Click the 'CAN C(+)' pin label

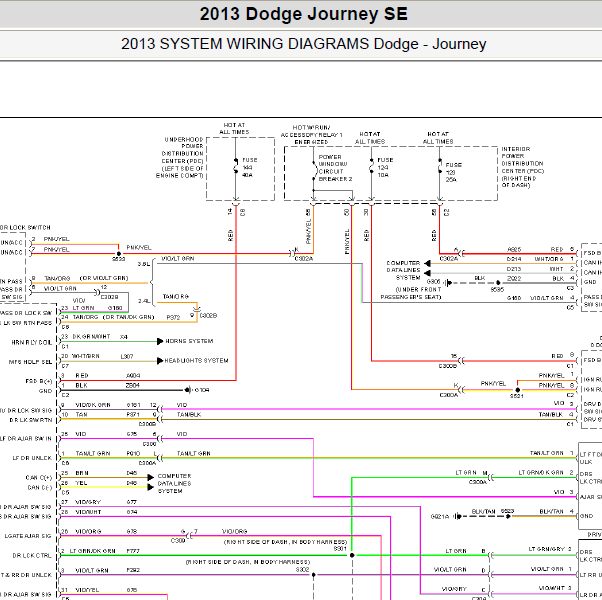point(38,478)
